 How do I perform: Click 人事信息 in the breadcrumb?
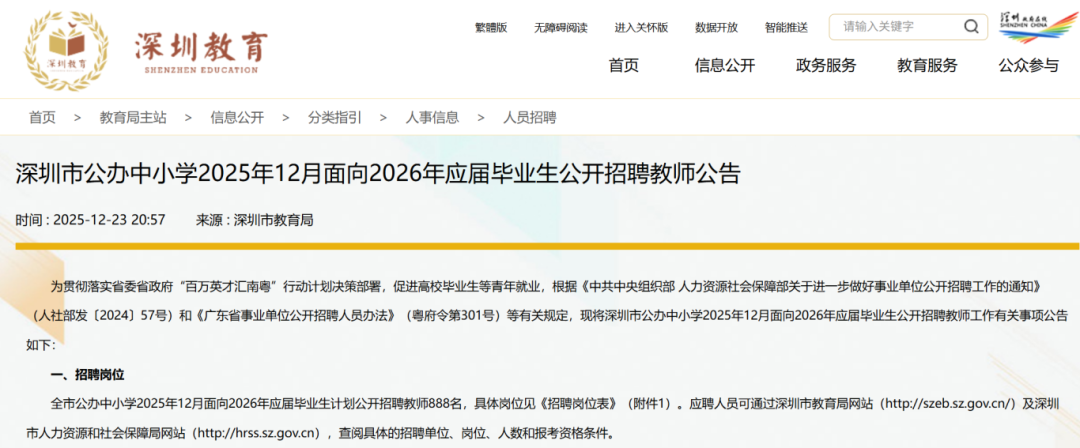click(x=432, y=117)
